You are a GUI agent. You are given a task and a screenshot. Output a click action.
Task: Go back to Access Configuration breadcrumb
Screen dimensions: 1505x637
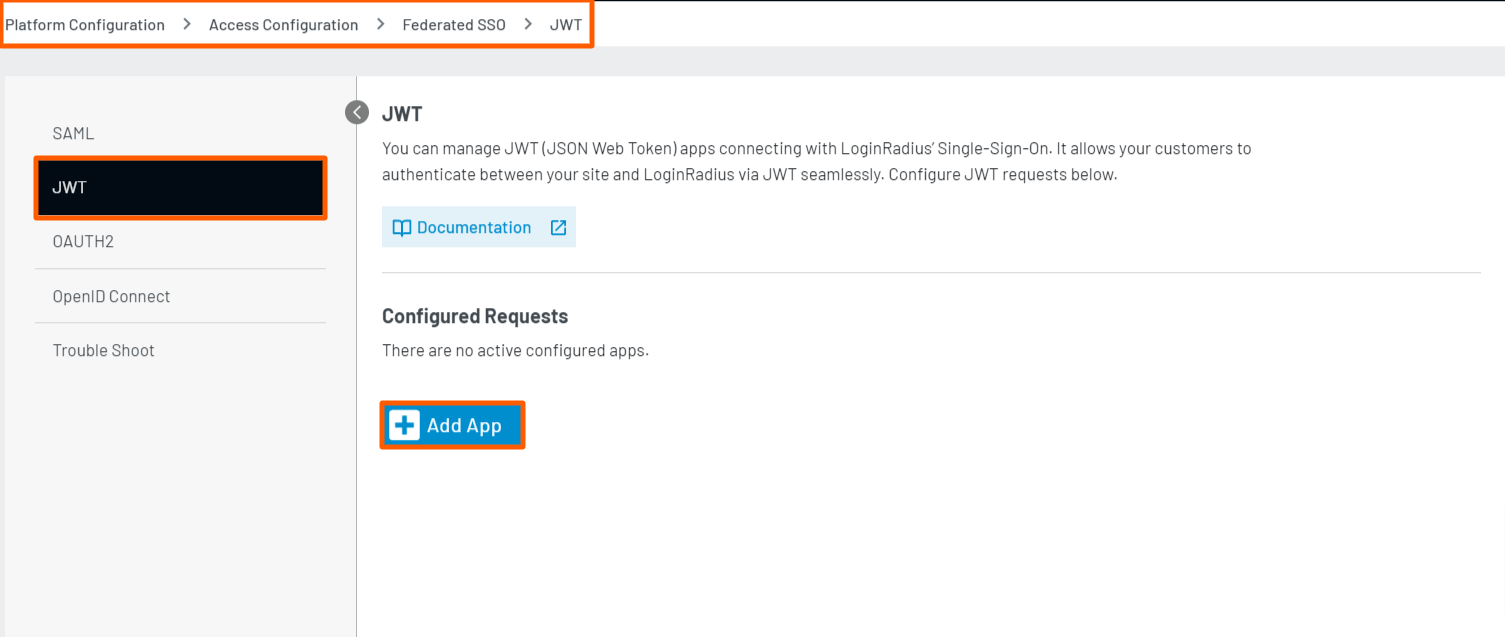click(283, 25)
